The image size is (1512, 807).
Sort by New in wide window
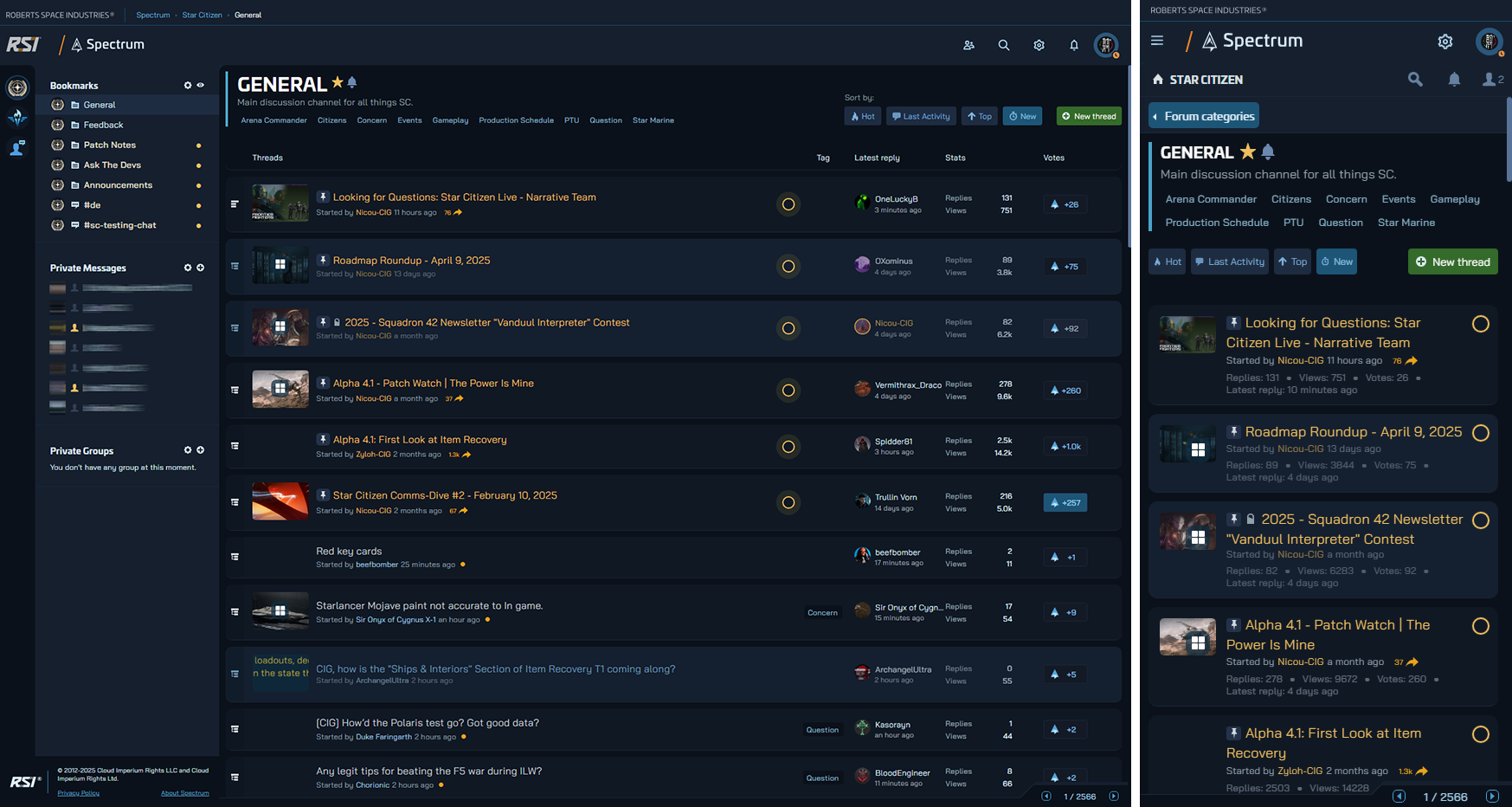tap(1022, 116)
